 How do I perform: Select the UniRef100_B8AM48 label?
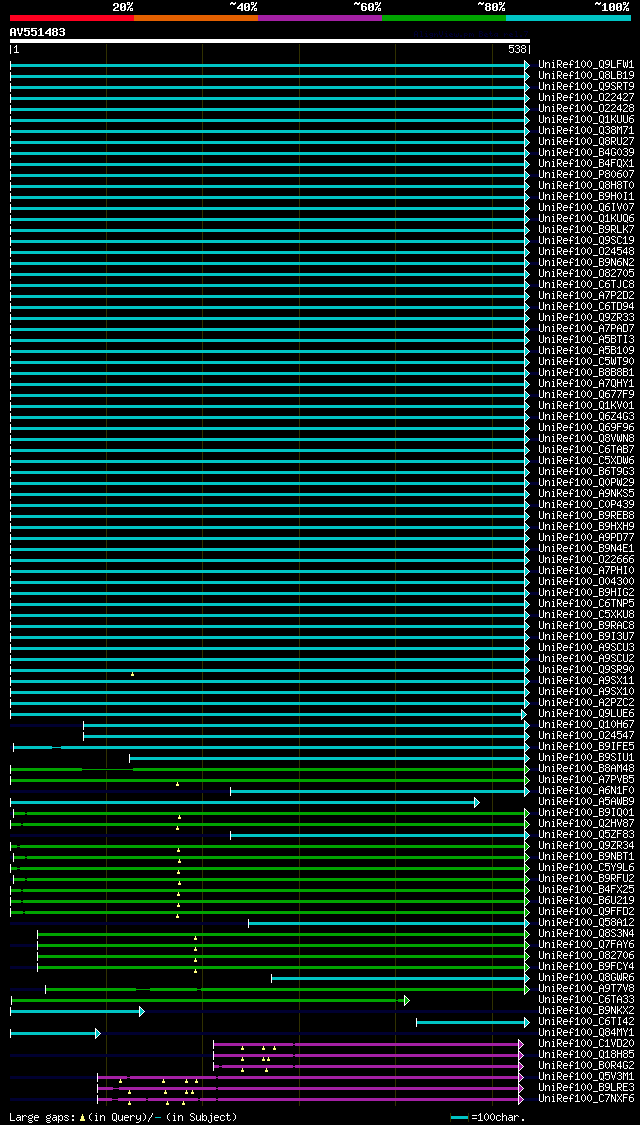coord(586,769)
